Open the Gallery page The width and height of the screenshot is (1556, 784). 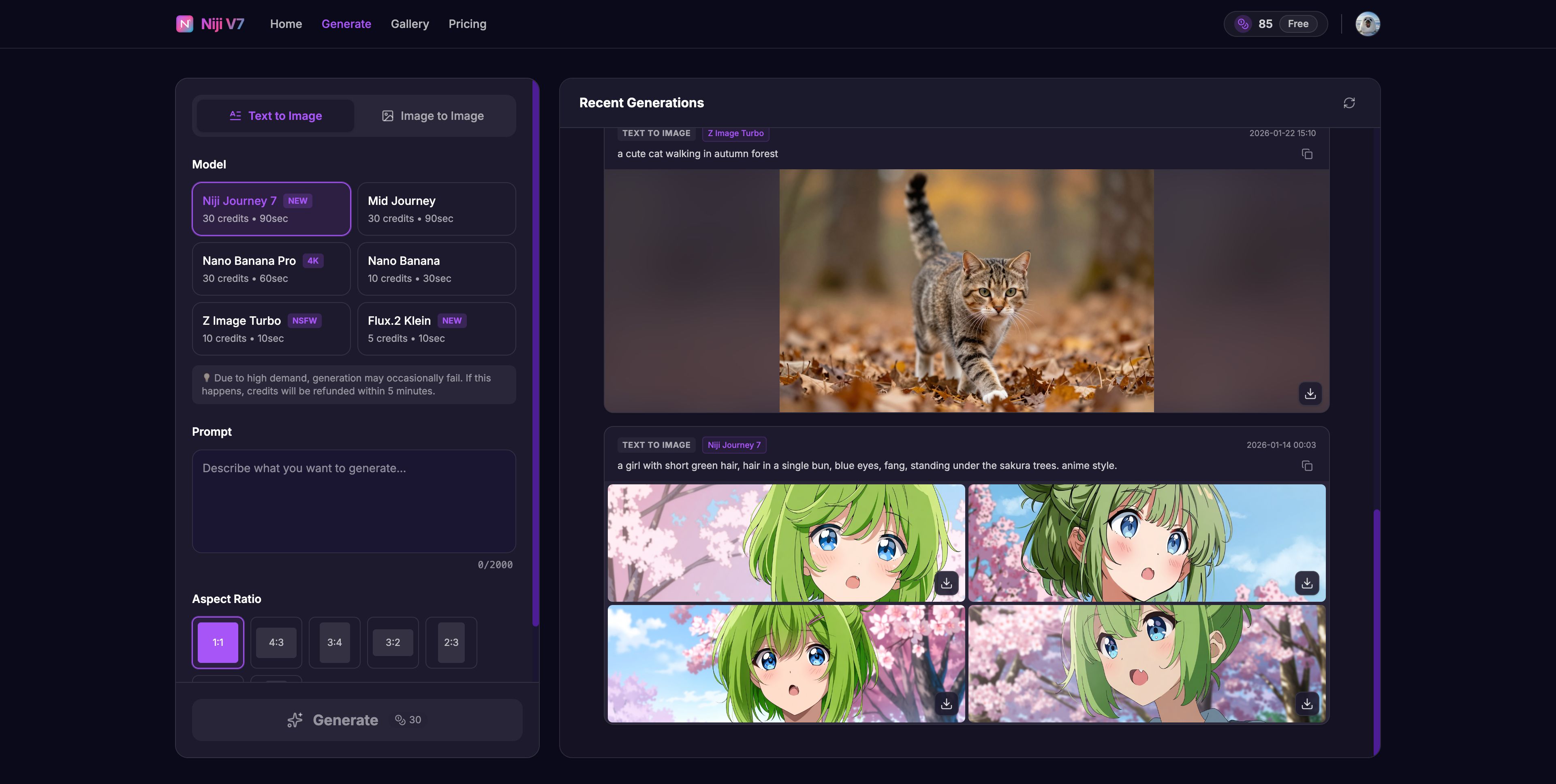410,23
